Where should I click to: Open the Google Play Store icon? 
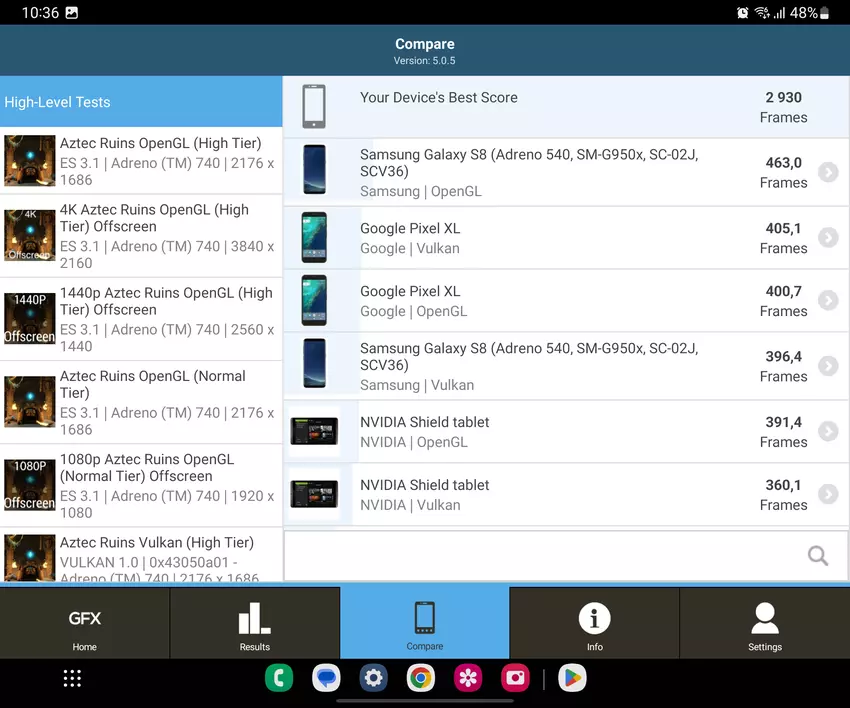coord(572,679)
